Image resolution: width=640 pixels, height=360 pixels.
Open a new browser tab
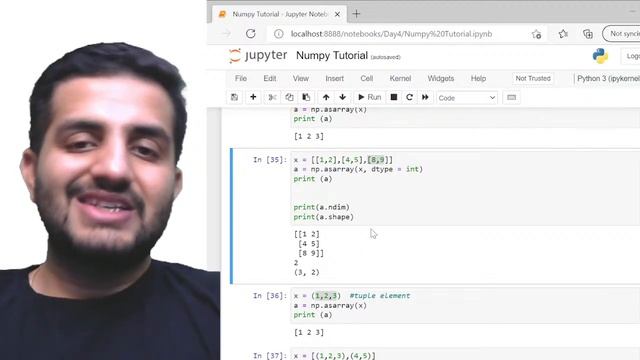pos(356,14)
